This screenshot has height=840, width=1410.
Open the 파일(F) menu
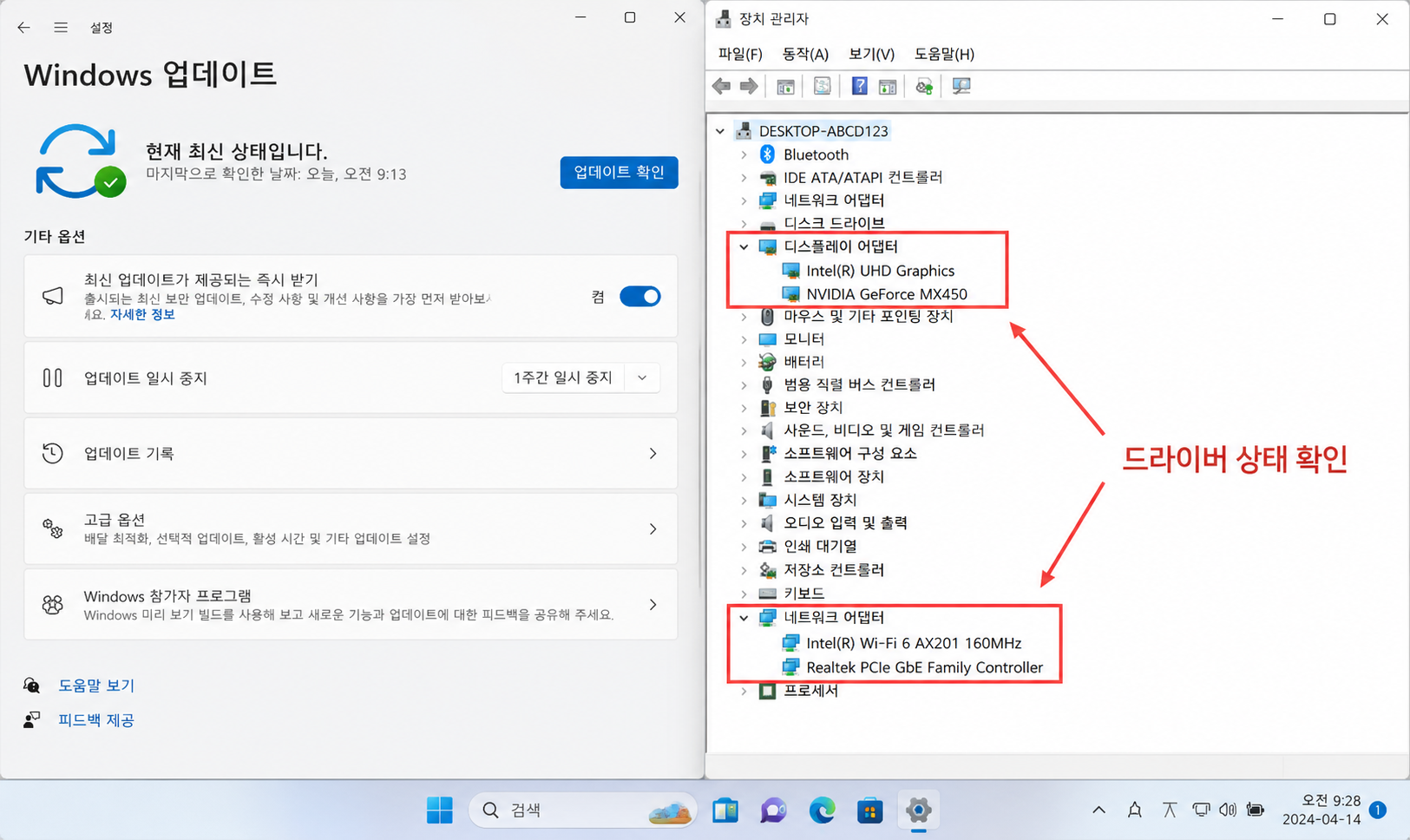(x=740, y=54)
